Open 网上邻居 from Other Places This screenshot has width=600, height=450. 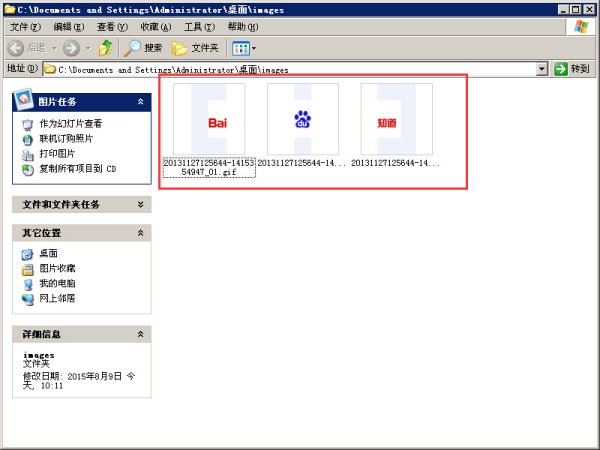[57, 298]
